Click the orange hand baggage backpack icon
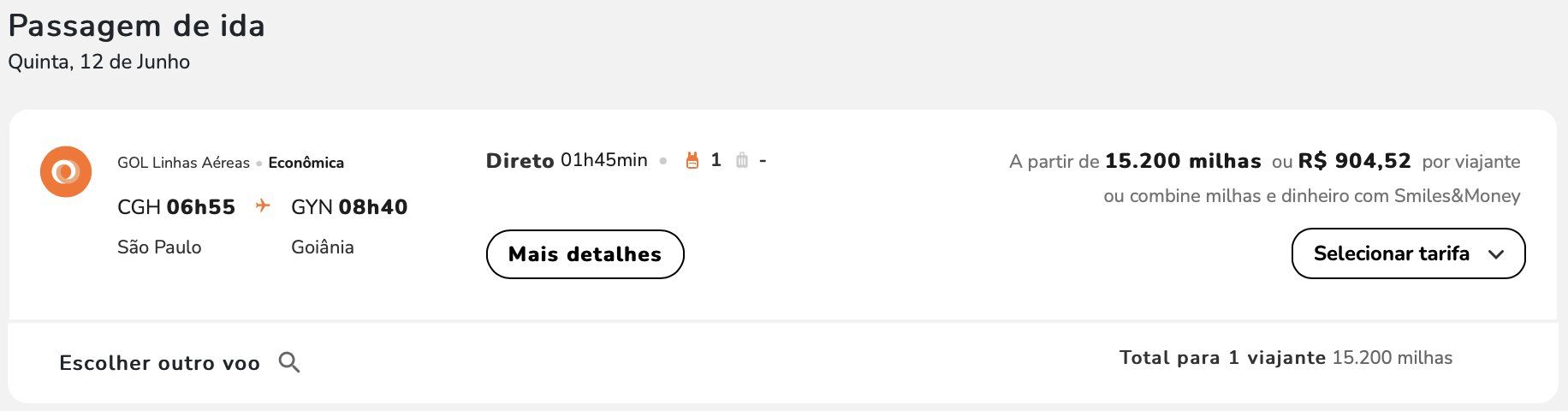Viewport: 1568px width, 411px height. click(692, 160)
